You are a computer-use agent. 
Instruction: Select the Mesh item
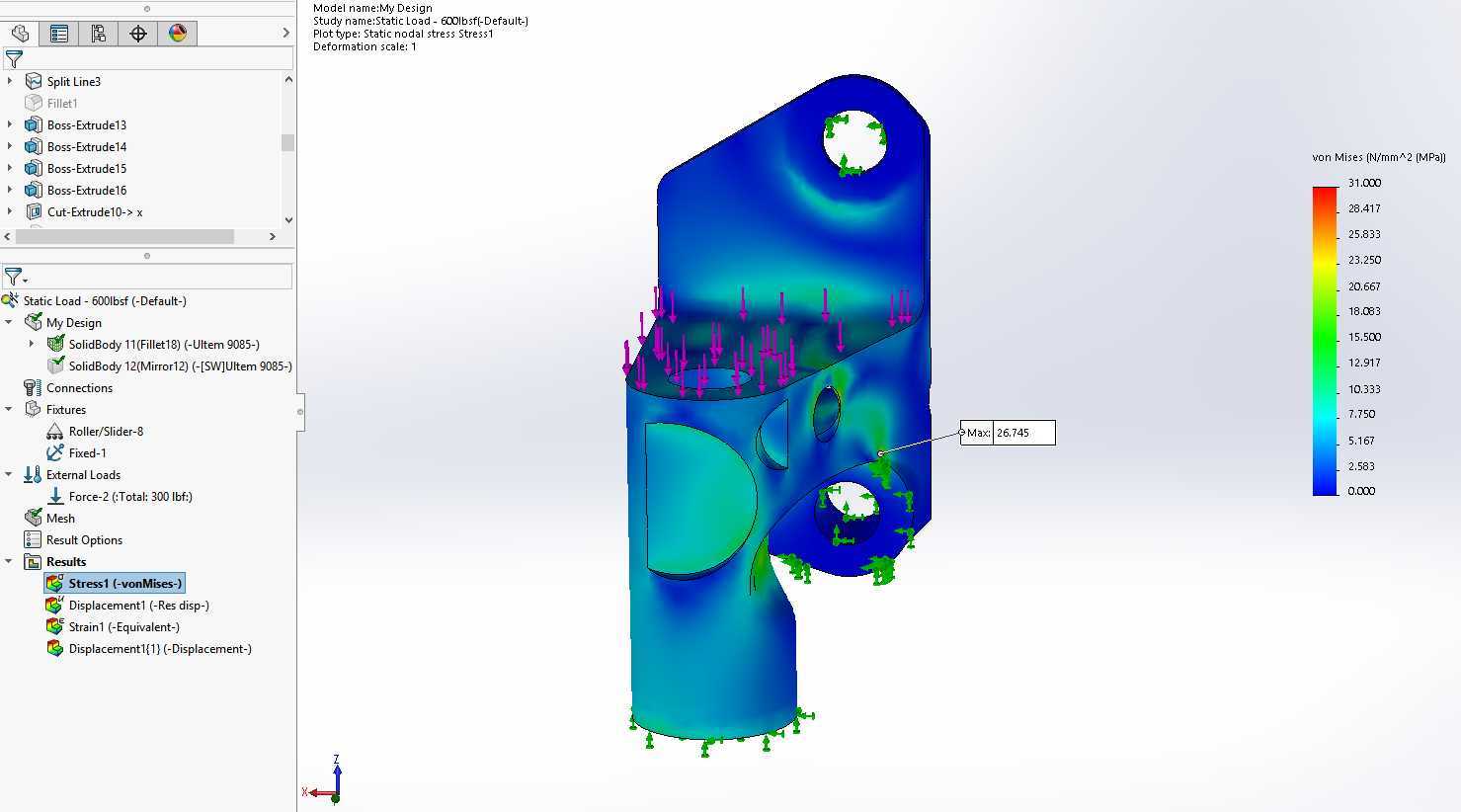pos(50,518)
